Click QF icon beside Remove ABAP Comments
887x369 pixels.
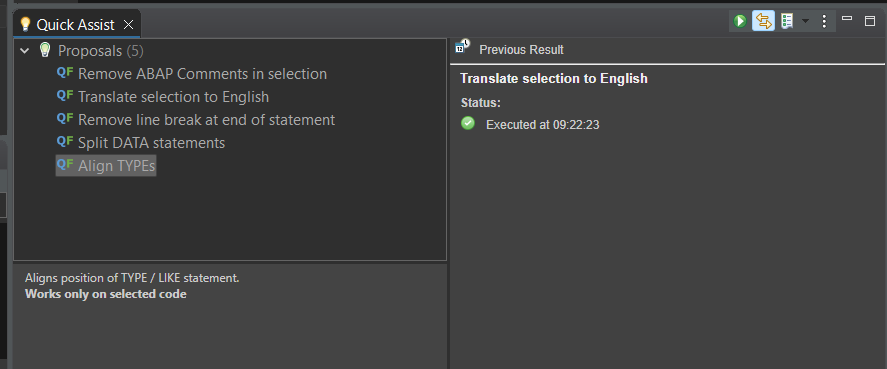coord(65,72)
